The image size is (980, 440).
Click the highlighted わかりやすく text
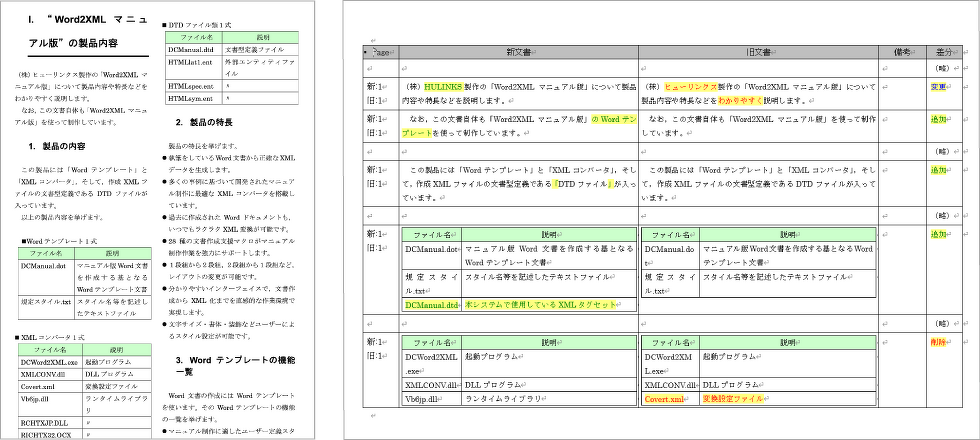740,100
